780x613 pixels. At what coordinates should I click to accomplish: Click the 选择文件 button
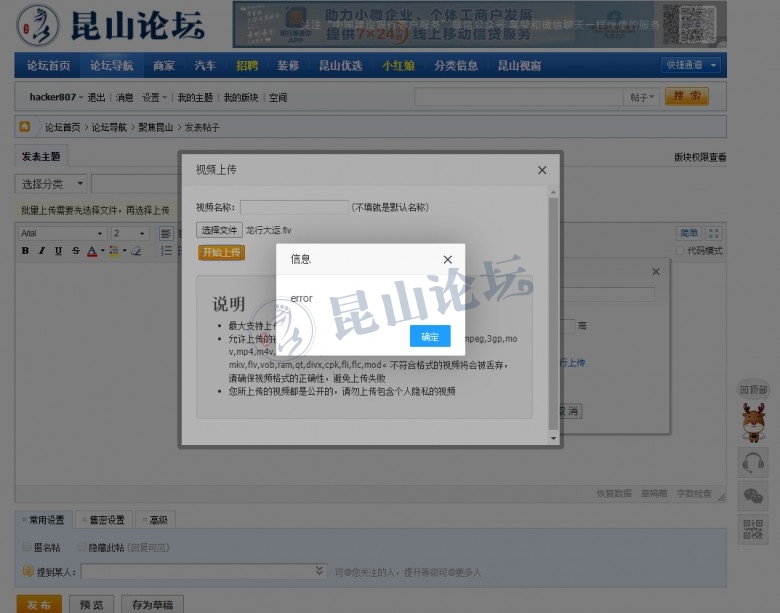pyautogui.click(x=218, y=230)
